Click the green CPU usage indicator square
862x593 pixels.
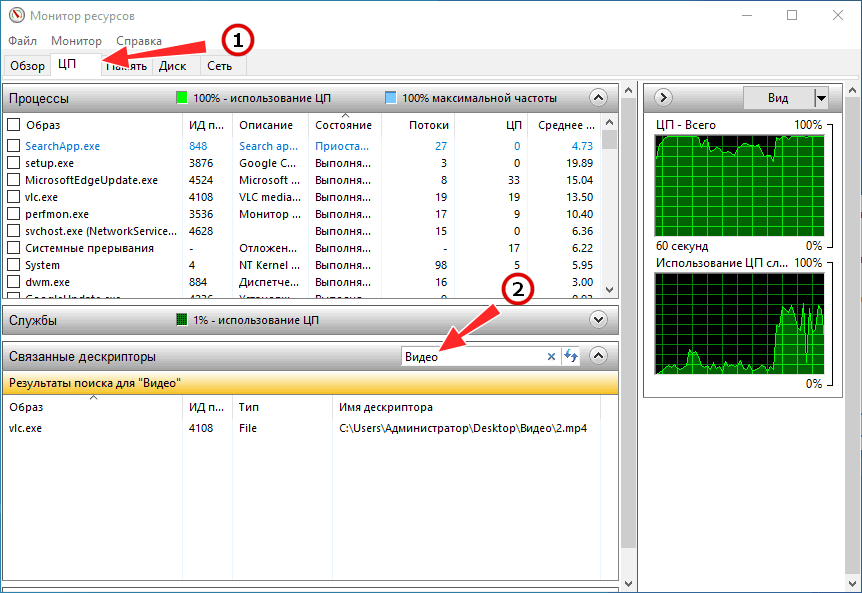(x=182, y=98)
